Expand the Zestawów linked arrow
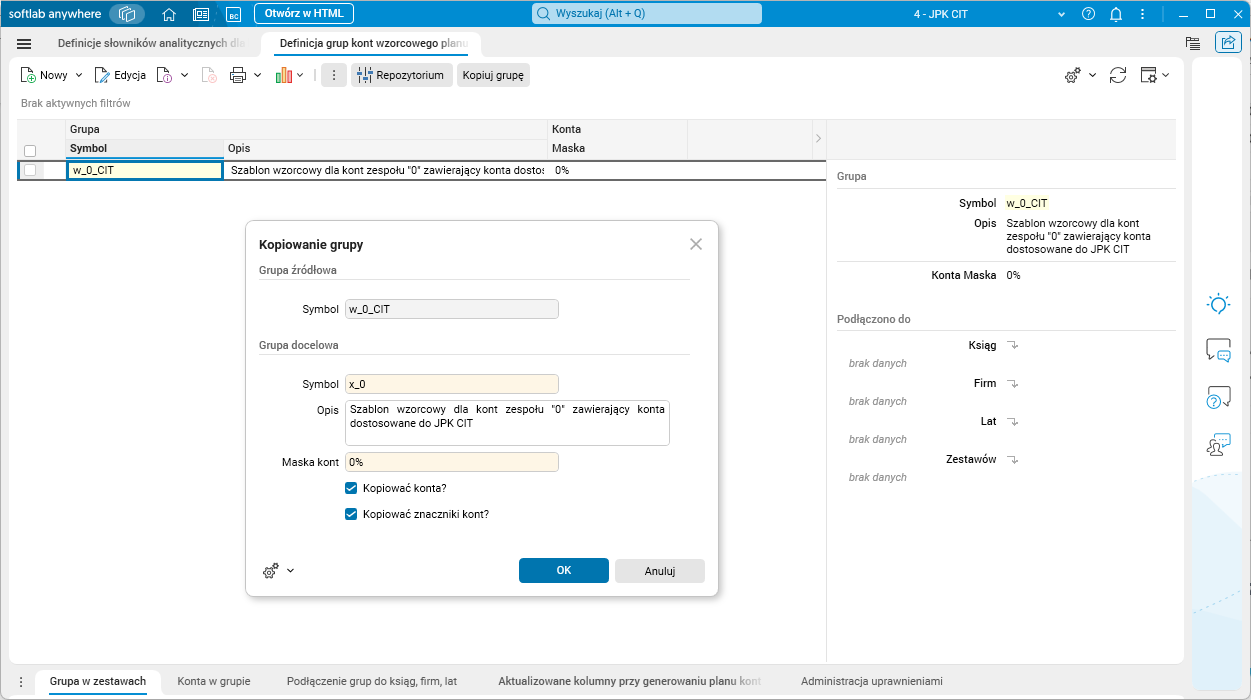Screen dimensions: 1251x700 [x=1012, y=460]
